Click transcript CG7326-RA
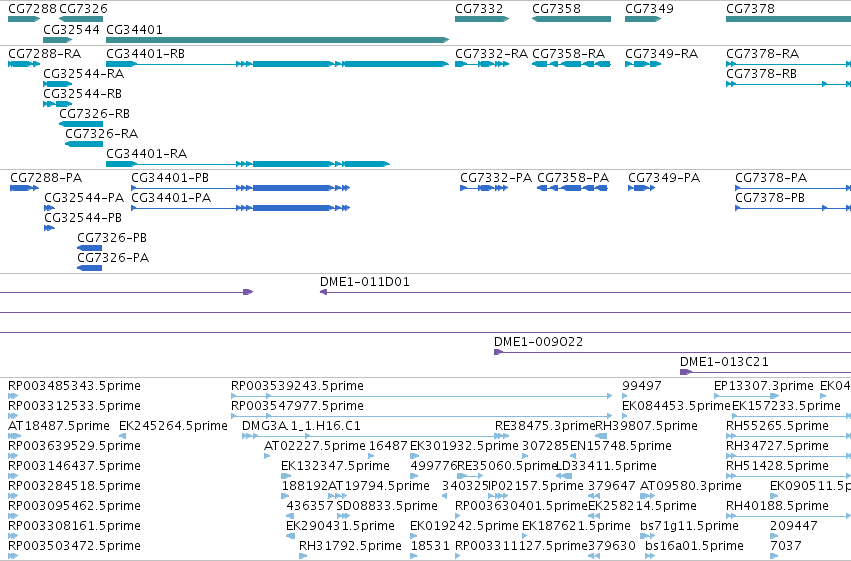The image size is (851, 561). [101, 134]
